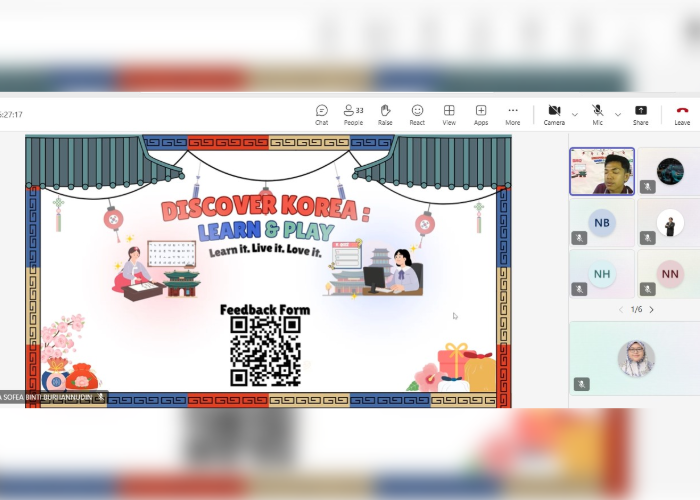
Task: Open the Apps panel
Action: 481,114
